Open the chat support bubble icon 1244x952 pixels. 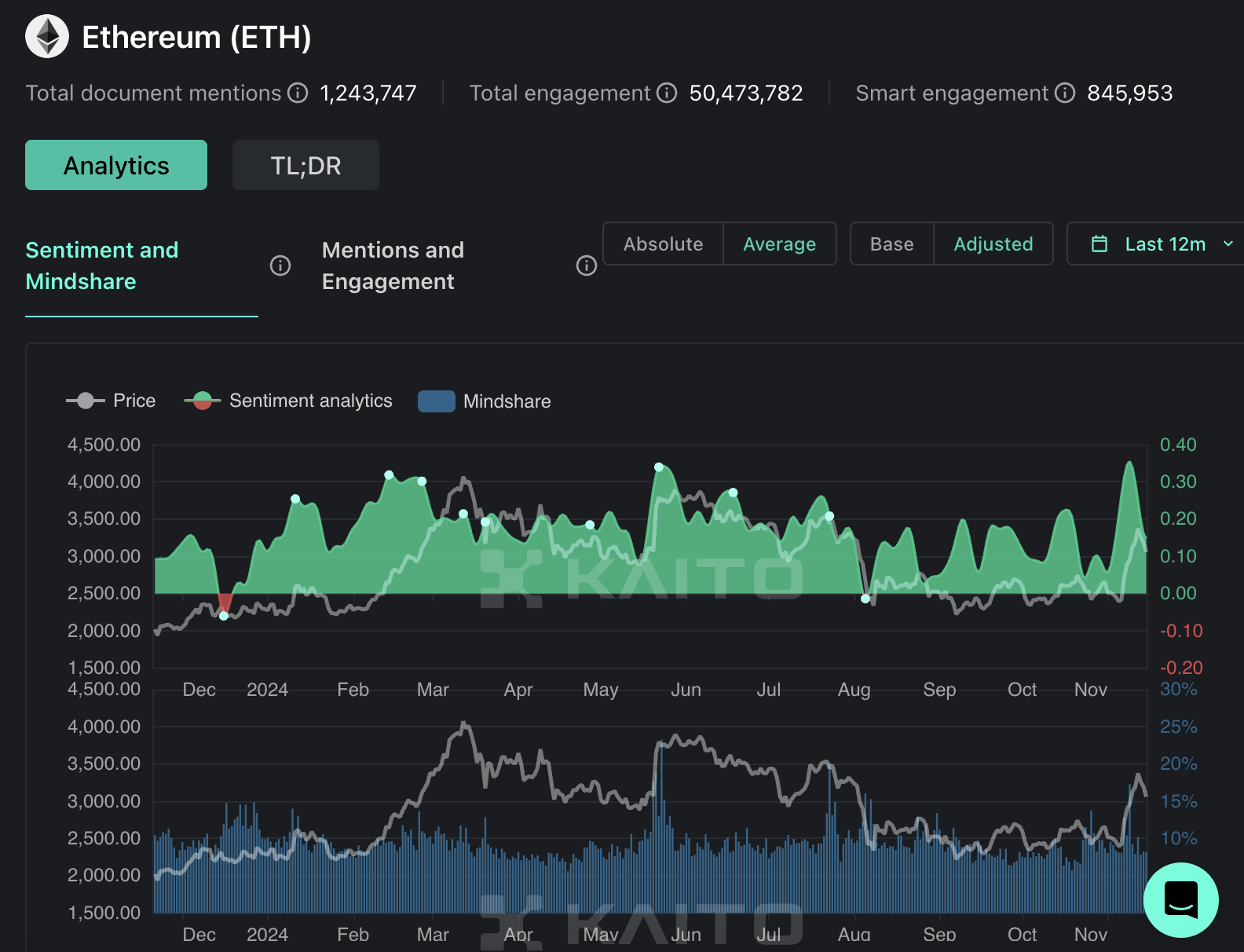click(x=1181, y=900)
